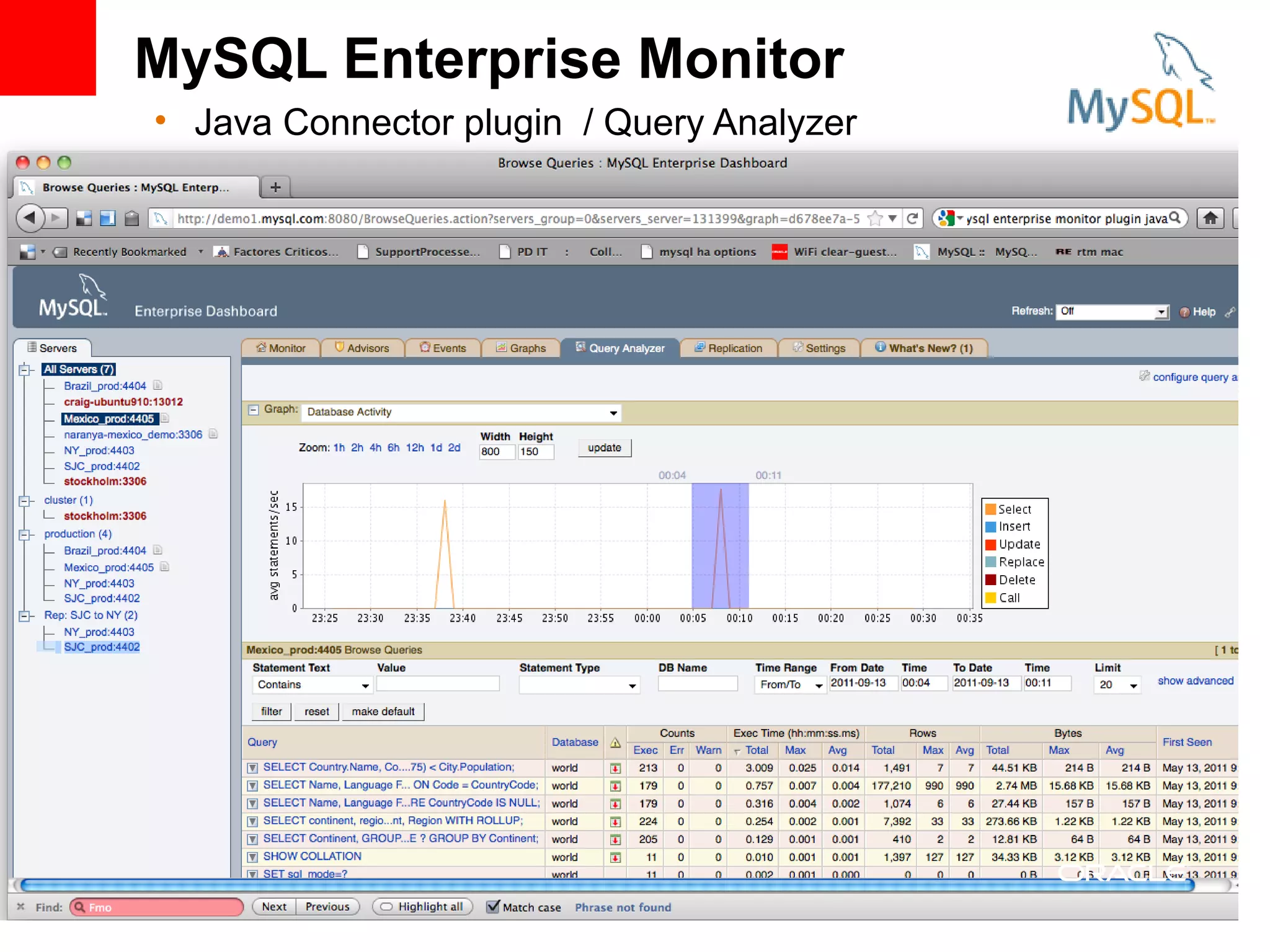Click the reset button

(317, 712)
